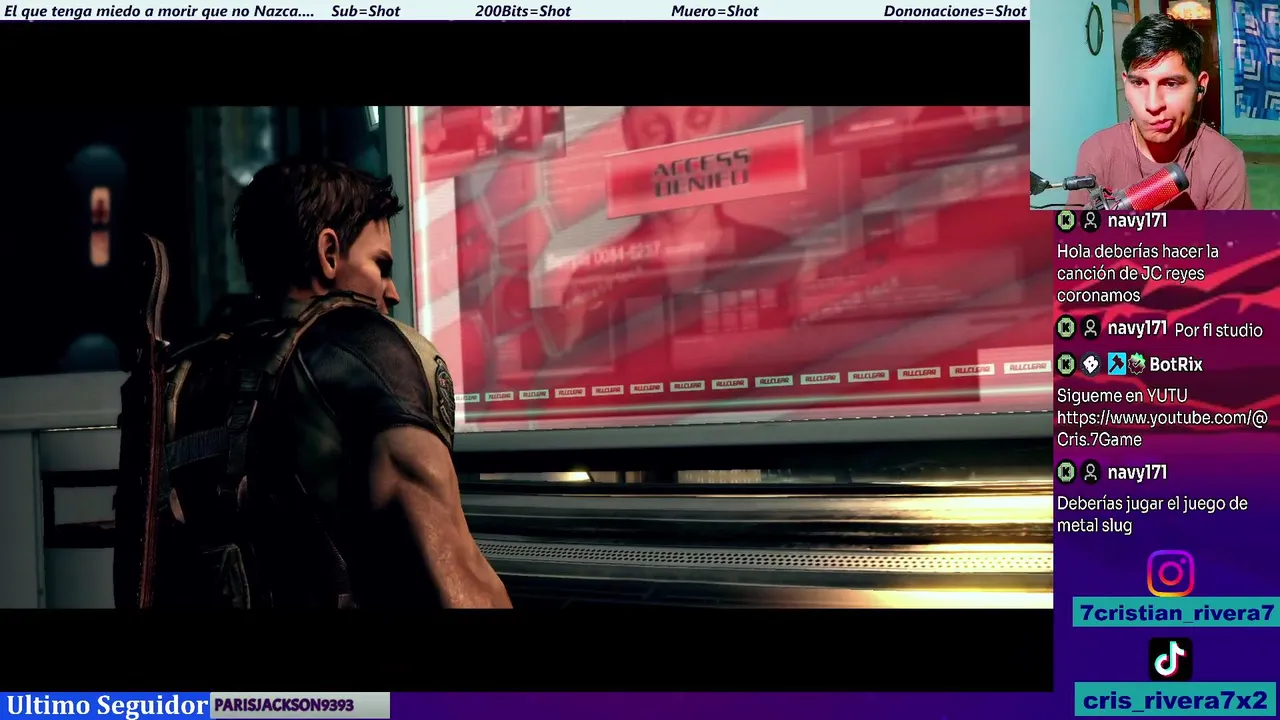Click the navy171 username beside 'Por fl studio'
This screenshot has width=1280, height=720.
pyautogui.click(x=1137, y=328)
